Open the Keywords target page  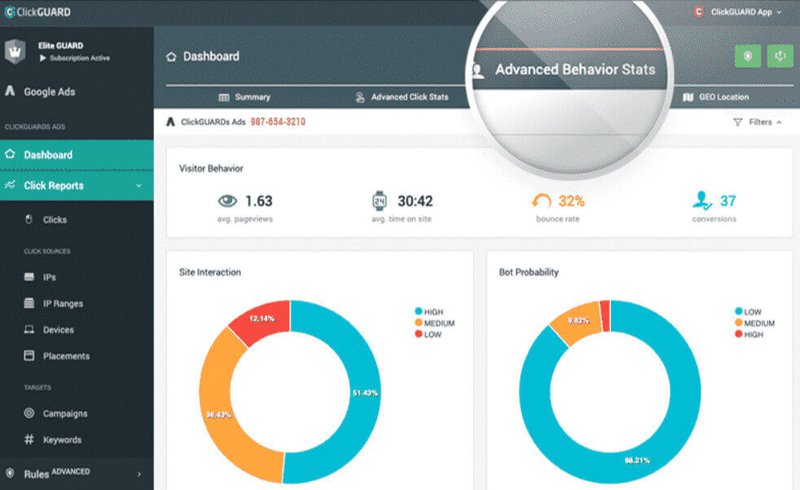(62, 439)
